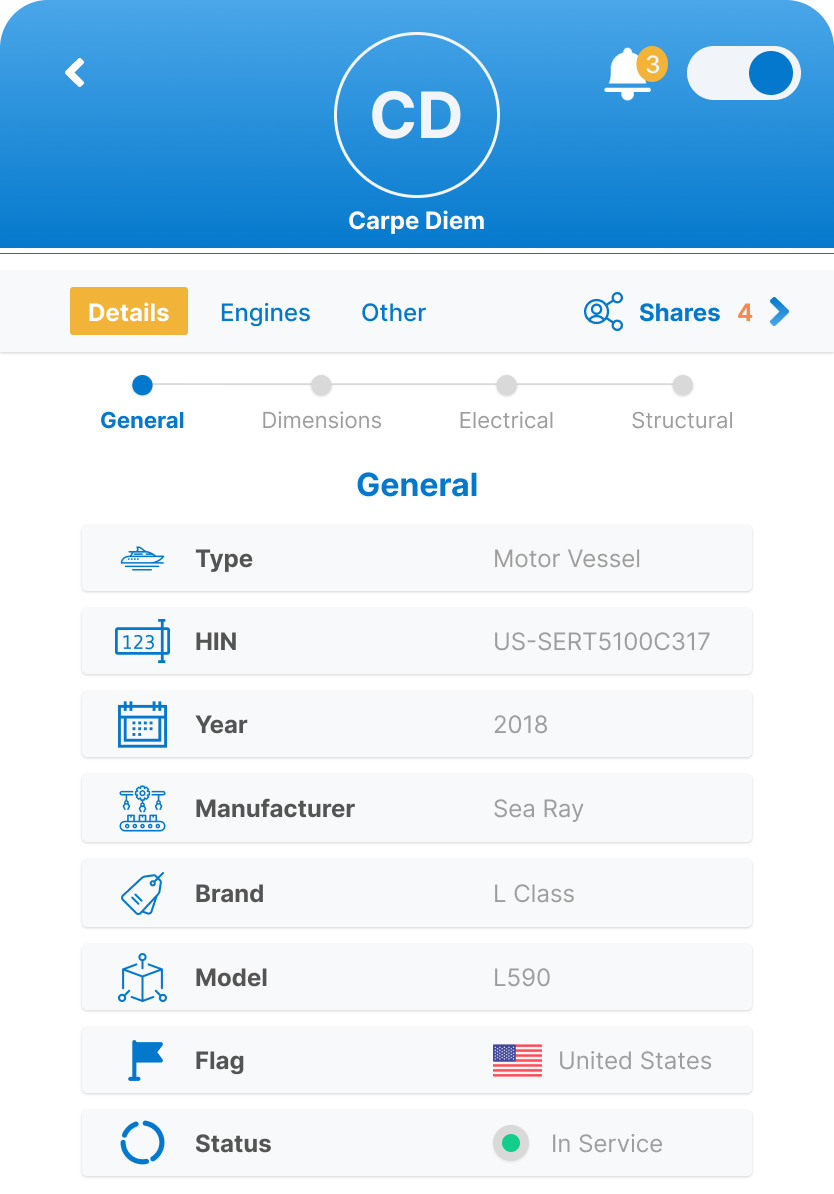Click the CD avatar circle
834x1194 pixels.
point(417,116)
